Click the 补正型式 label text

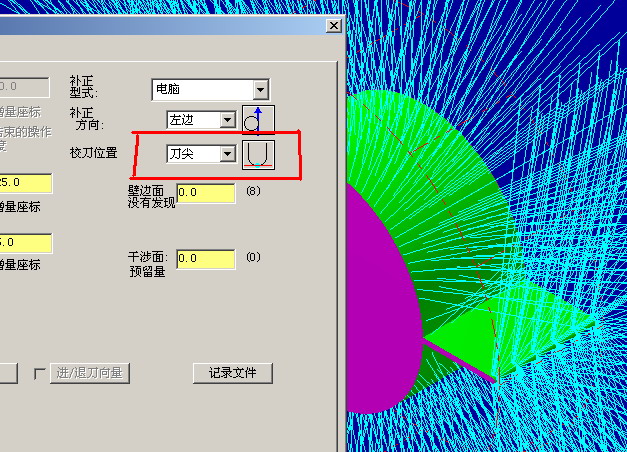pos(84,87)
